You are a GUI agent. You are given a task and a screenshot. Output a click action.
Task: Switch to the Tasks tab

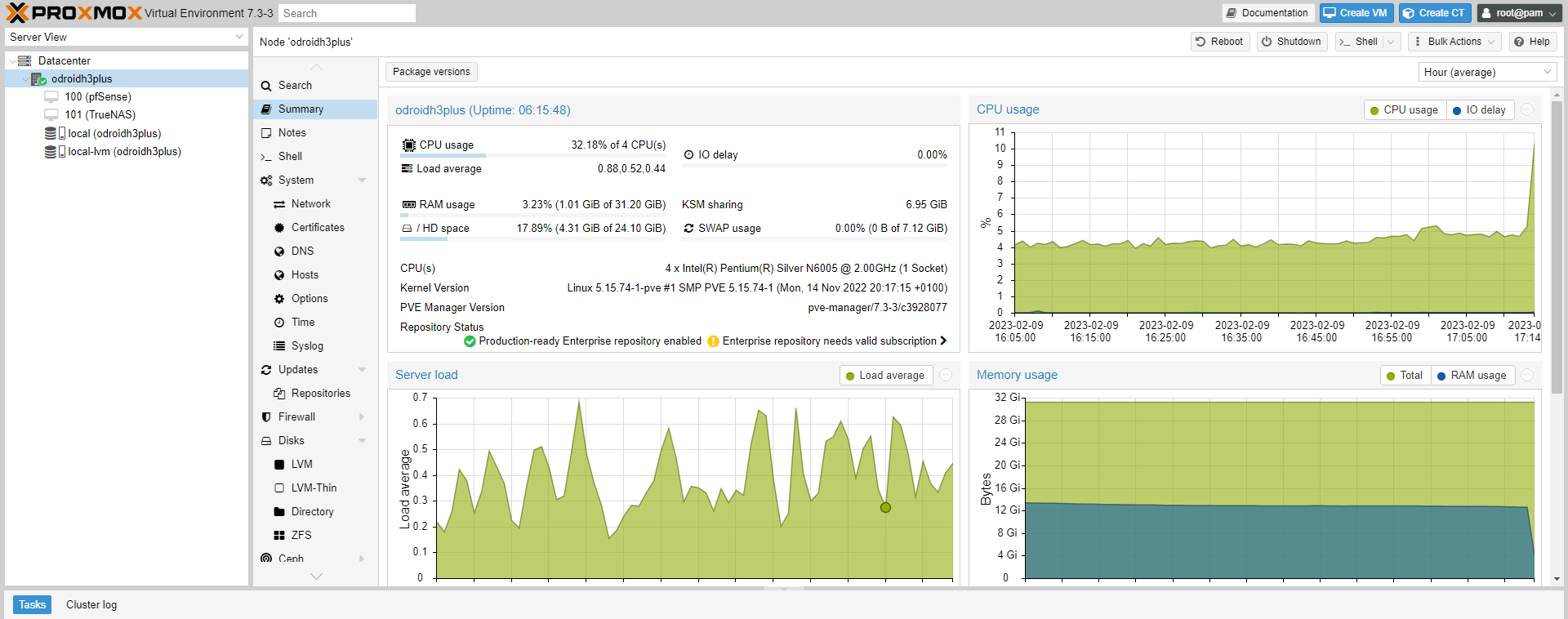pos(32,604)
